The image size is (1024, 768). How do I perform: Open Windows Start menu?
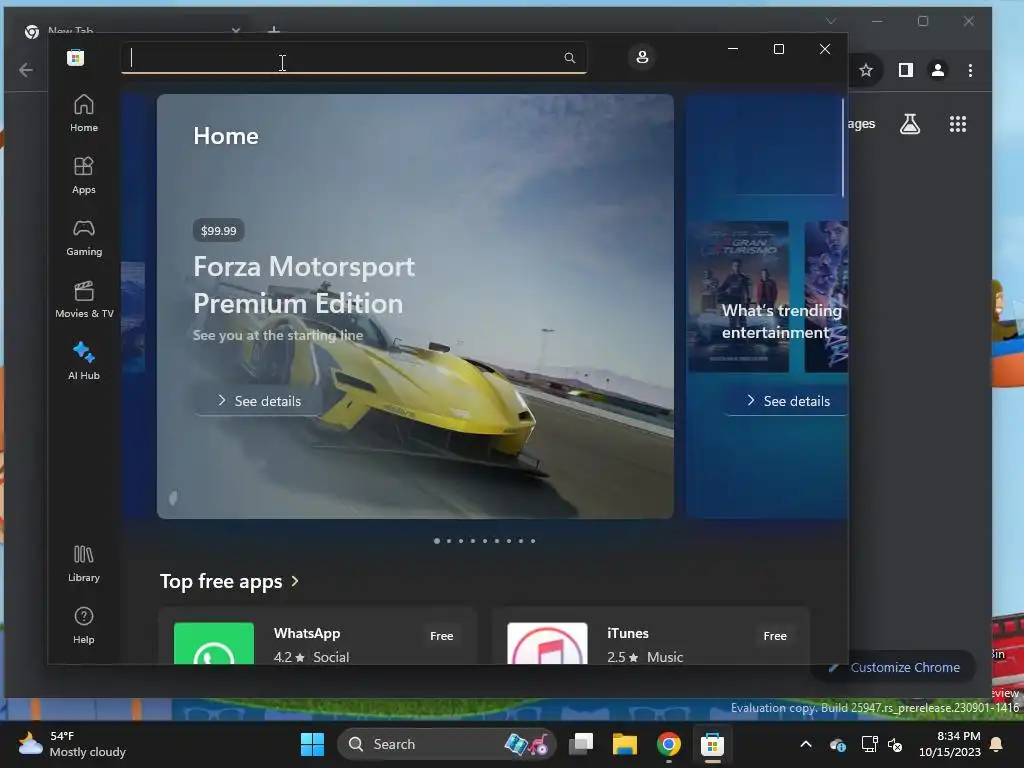tap(312, 744)
